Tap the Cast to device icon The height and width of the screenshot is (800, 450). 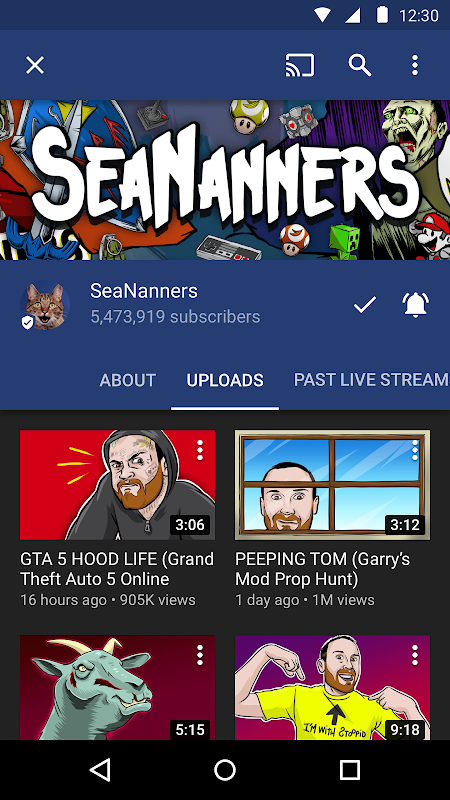click(x=299, y=65)
